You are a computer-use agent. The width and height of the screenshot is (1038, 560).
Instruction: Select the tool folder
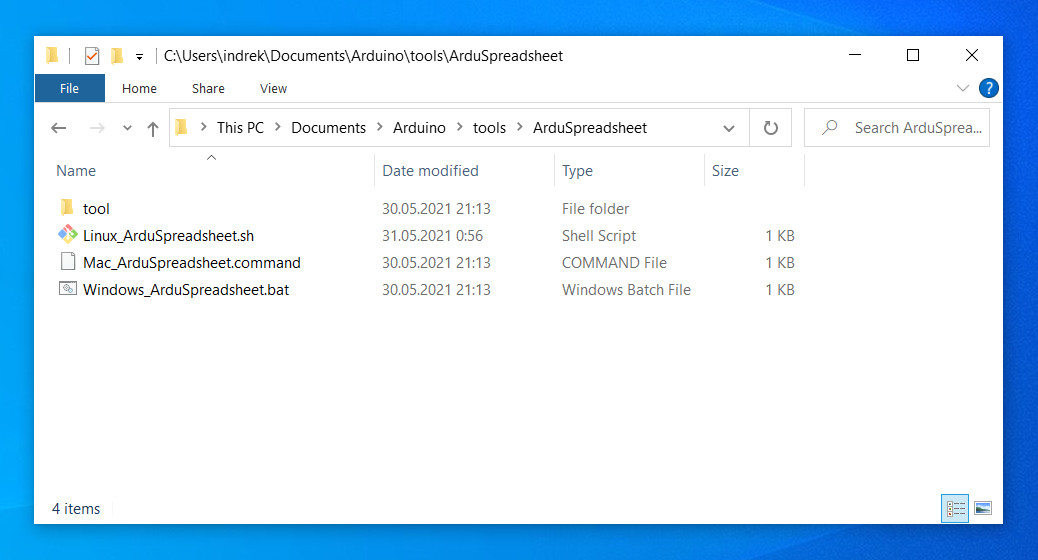[x=96, y=209]
